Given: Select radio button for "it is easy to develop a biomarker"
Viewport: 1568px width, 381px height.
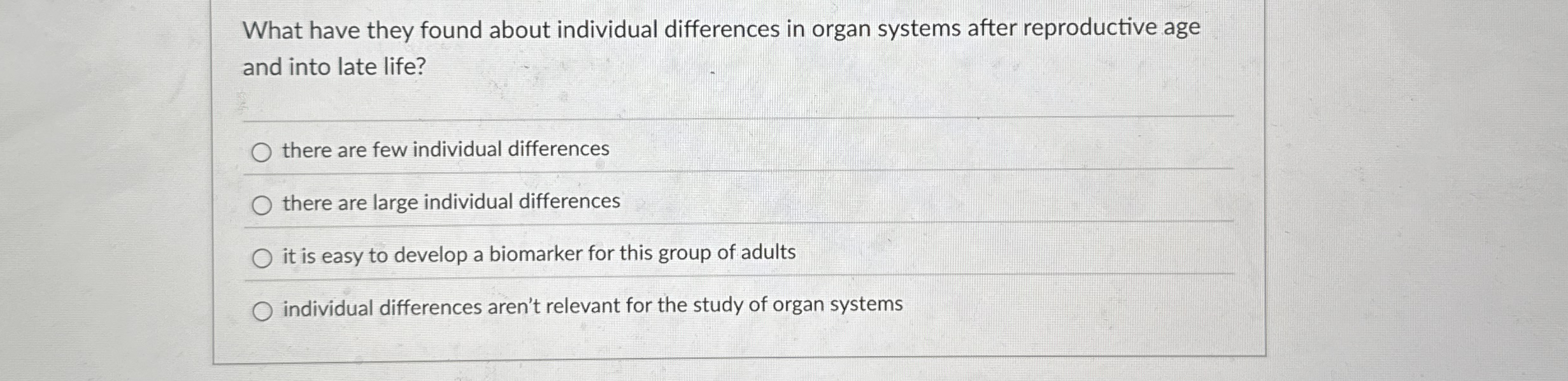Looking at the screenshot, I should (262, 256).
